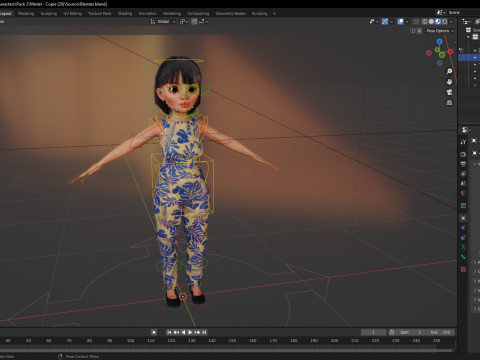Switch to wireframe viewport shading

425,21
